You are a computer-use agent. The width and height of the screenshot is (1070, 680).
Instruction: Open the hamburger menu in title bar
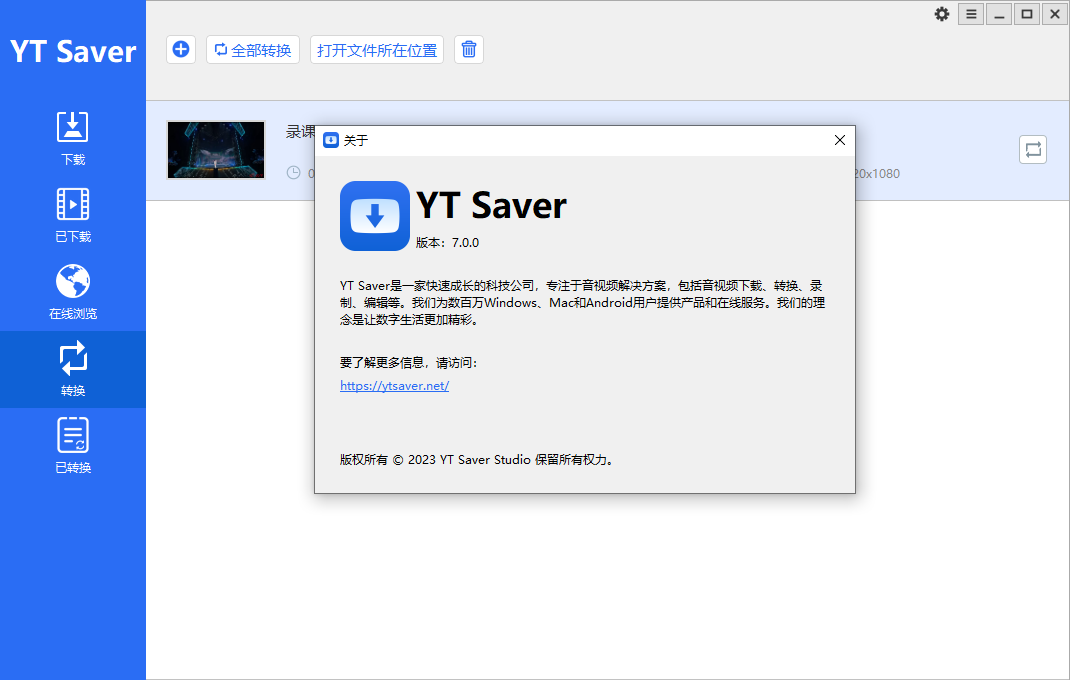click(971, 14)
